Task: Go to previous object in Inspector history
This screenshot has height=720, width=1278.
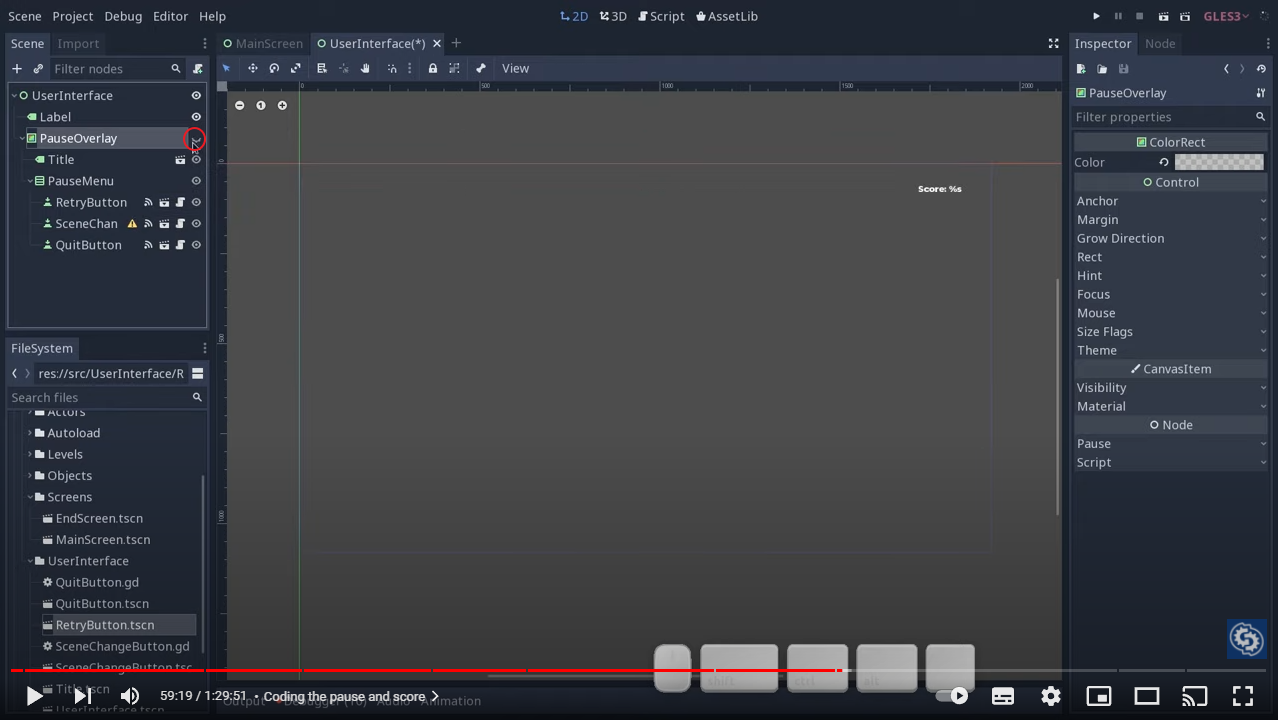Action: click(x=1227, y=69)
